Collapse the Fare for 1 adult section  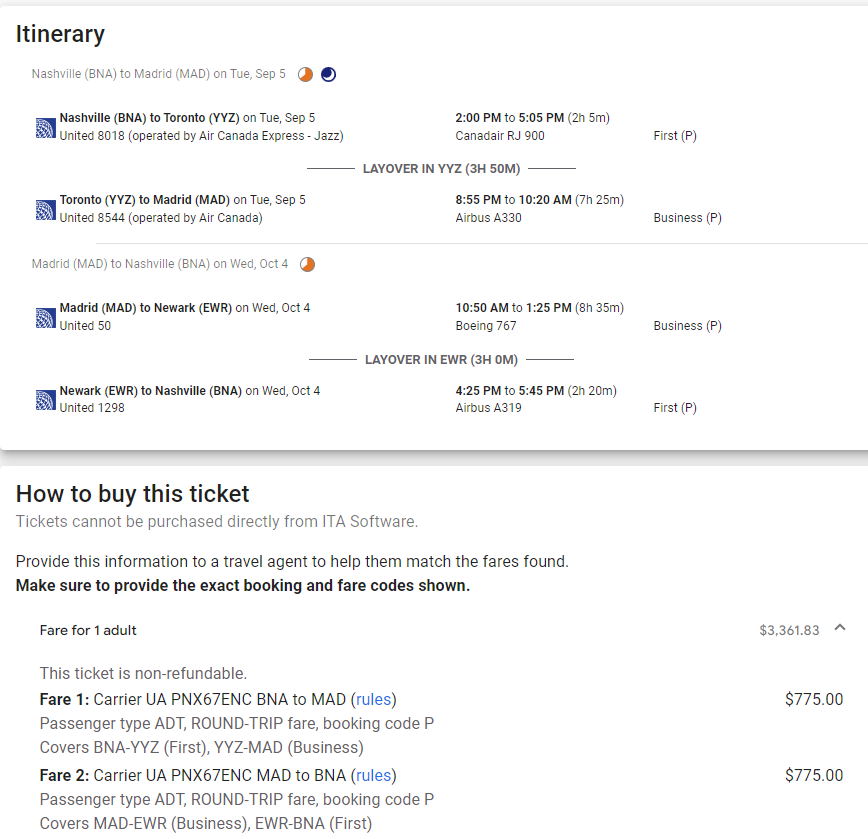point(840,628)
